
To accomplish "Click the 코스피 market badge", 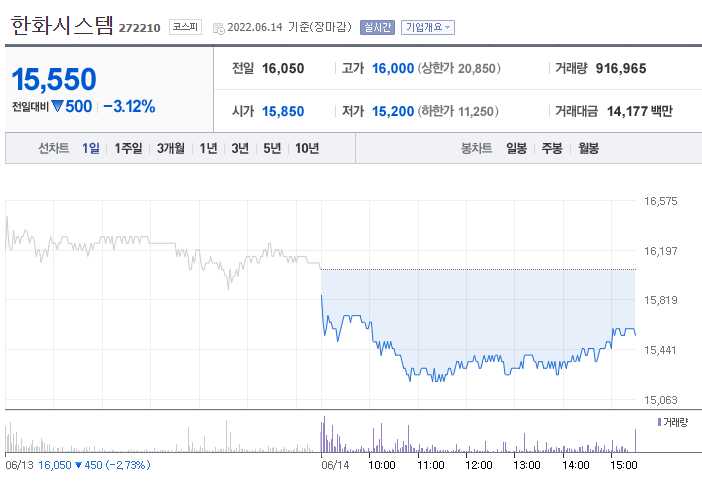I will pos(185,27).
